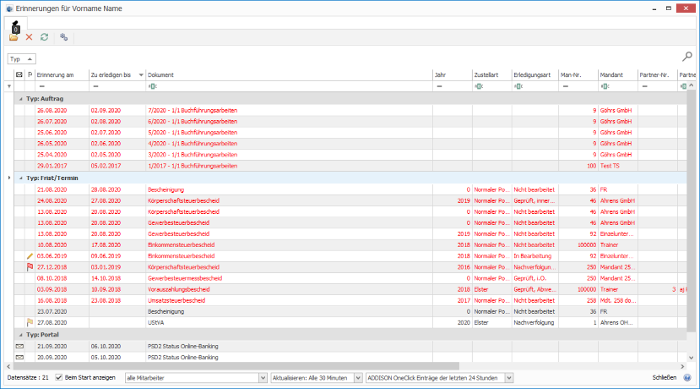Sort by the Partner-Nr. column header

coord(658,75)
